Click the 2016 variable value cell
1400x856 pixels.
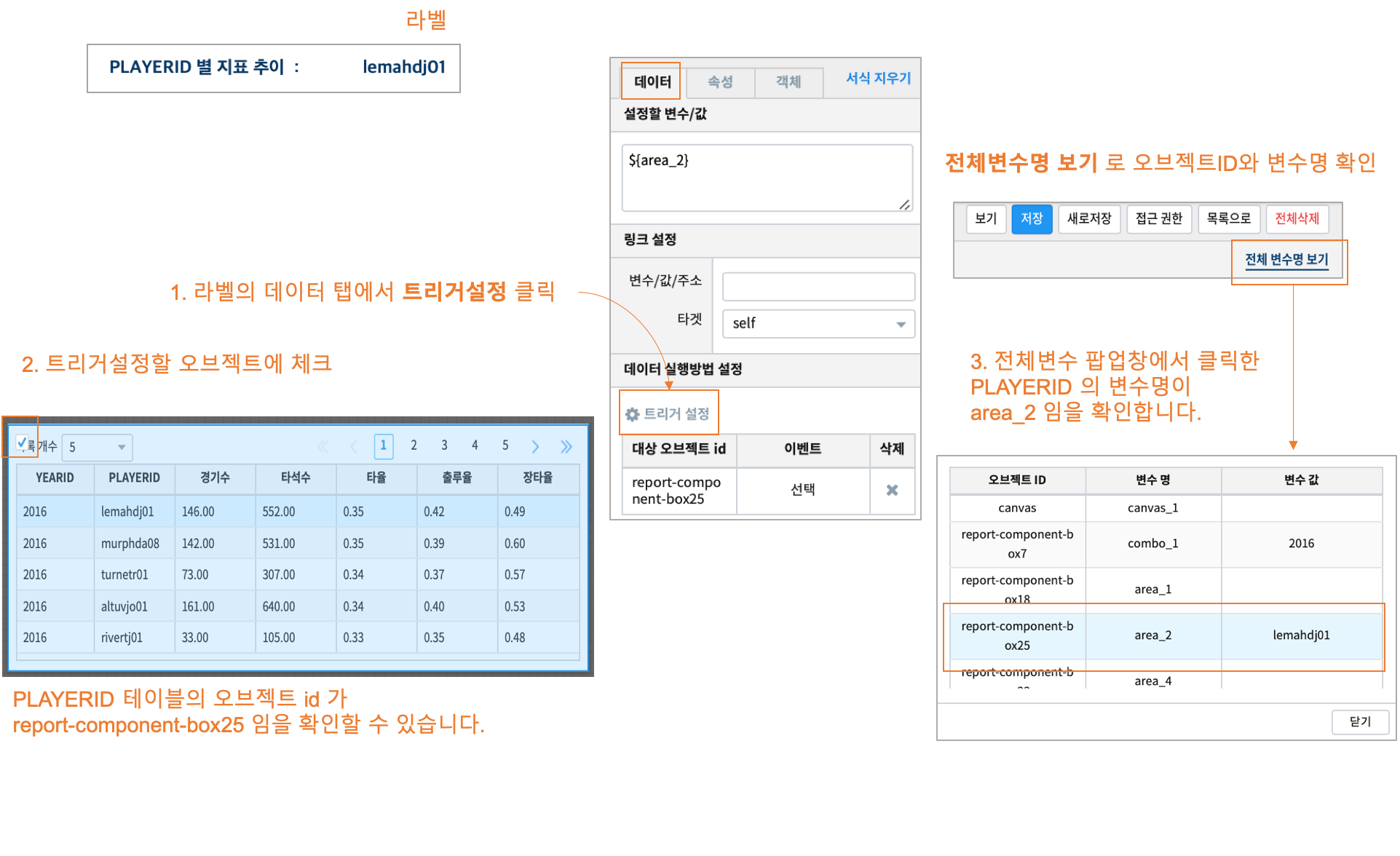1302,544
